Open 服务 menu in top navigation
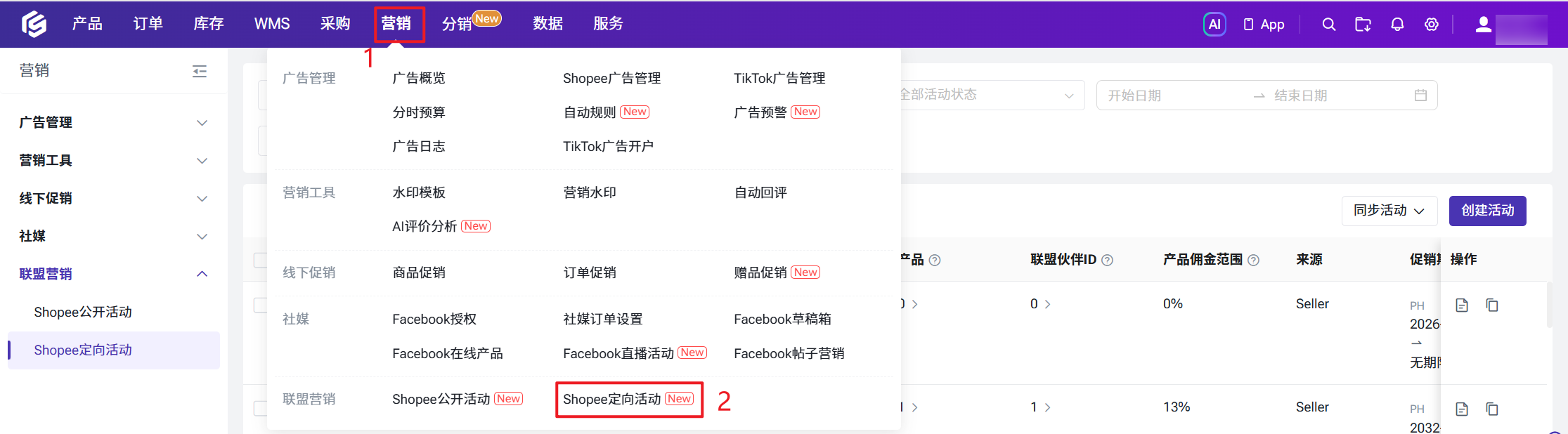The height and width of the screenshot is (434, 1568). pyautogui.click(x=609, y=24)
